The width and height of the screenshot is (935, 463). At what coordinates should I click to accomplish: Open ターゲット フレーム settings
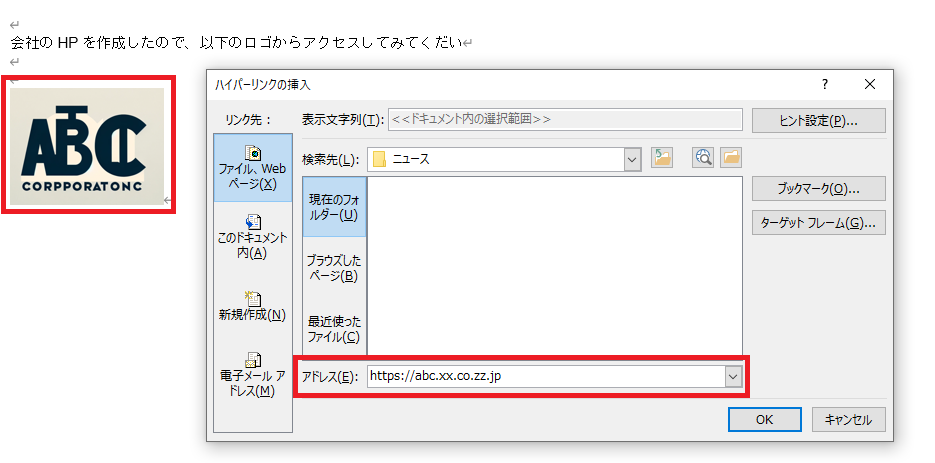(818, 223)
